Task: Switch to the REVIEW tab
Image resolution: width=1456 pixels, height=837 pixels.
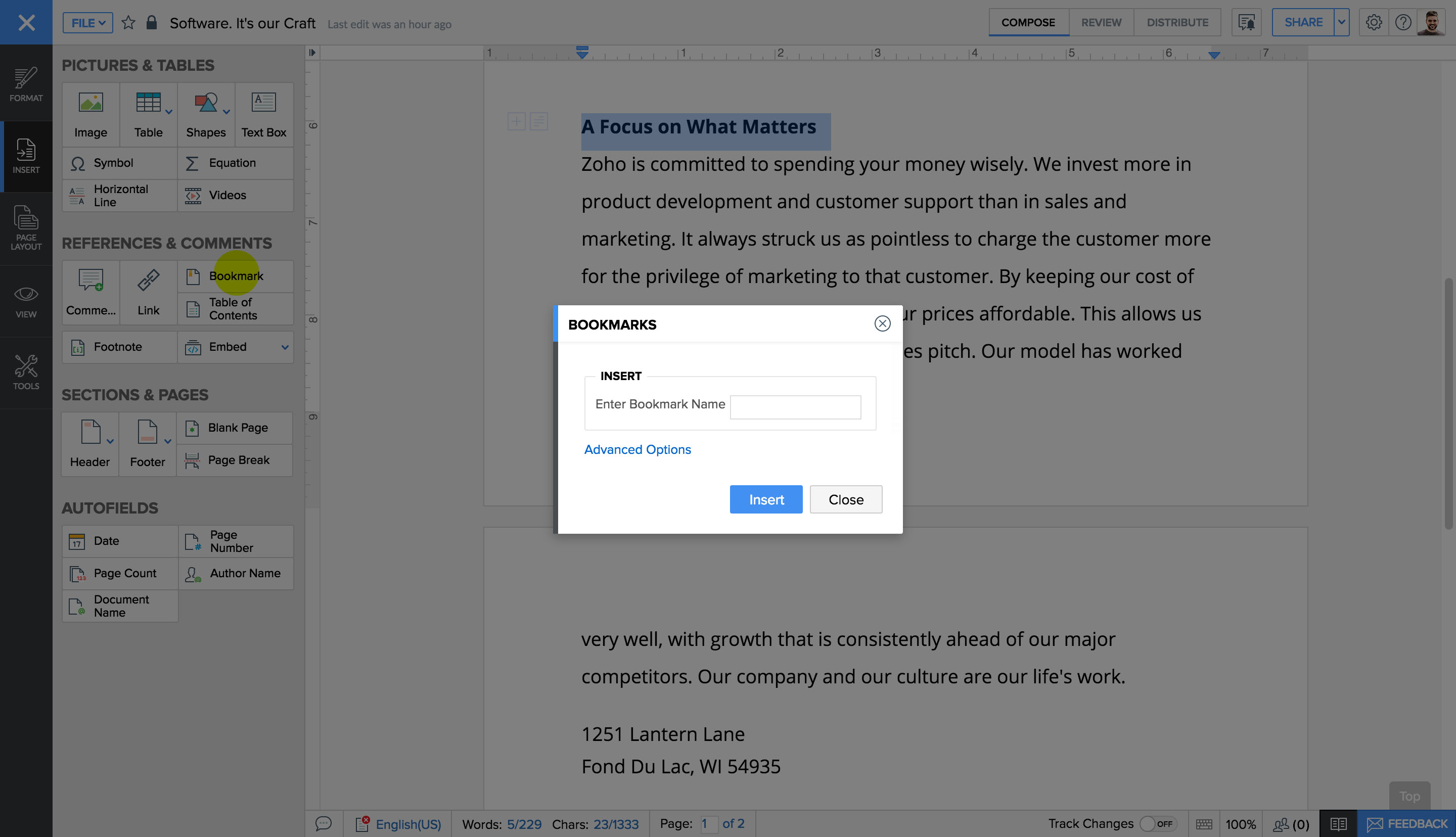Action: point(1101,22)
